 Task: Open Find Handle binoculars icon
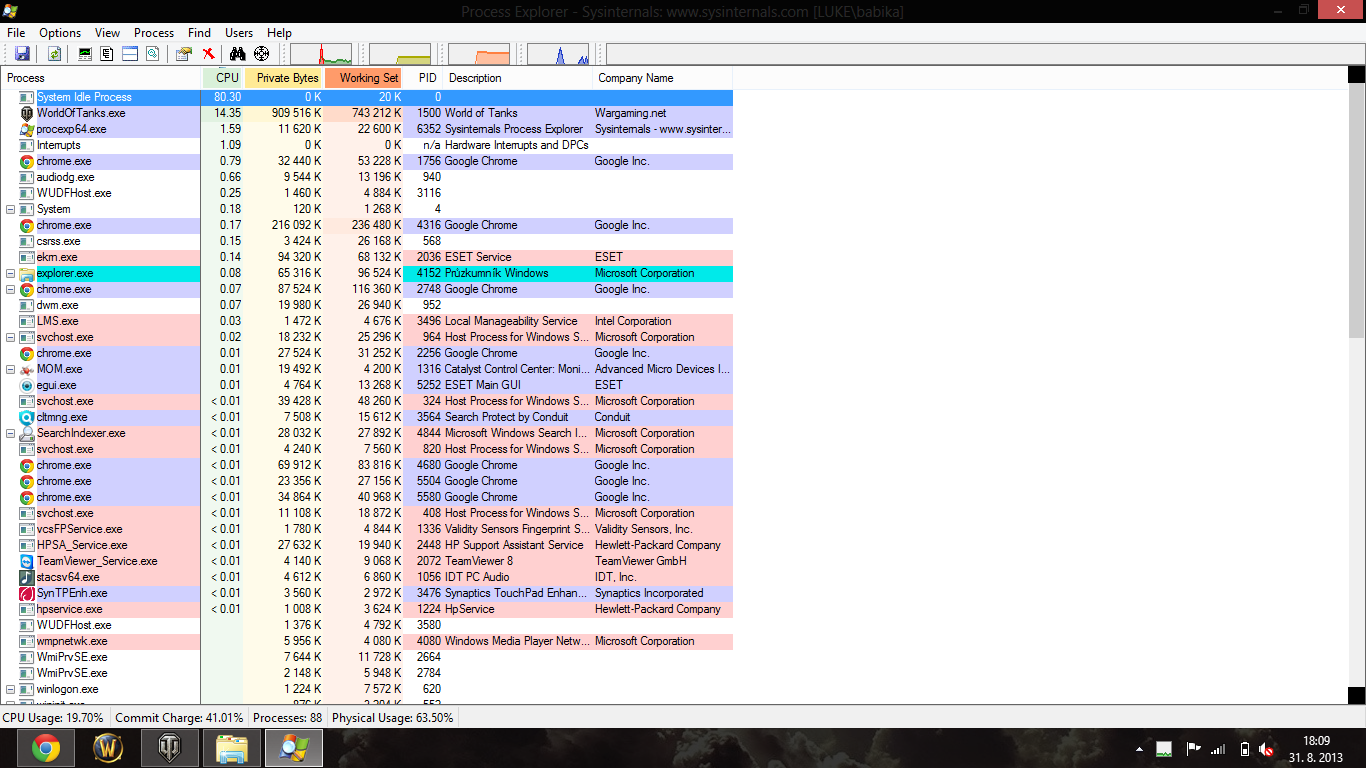coord(237,54)
